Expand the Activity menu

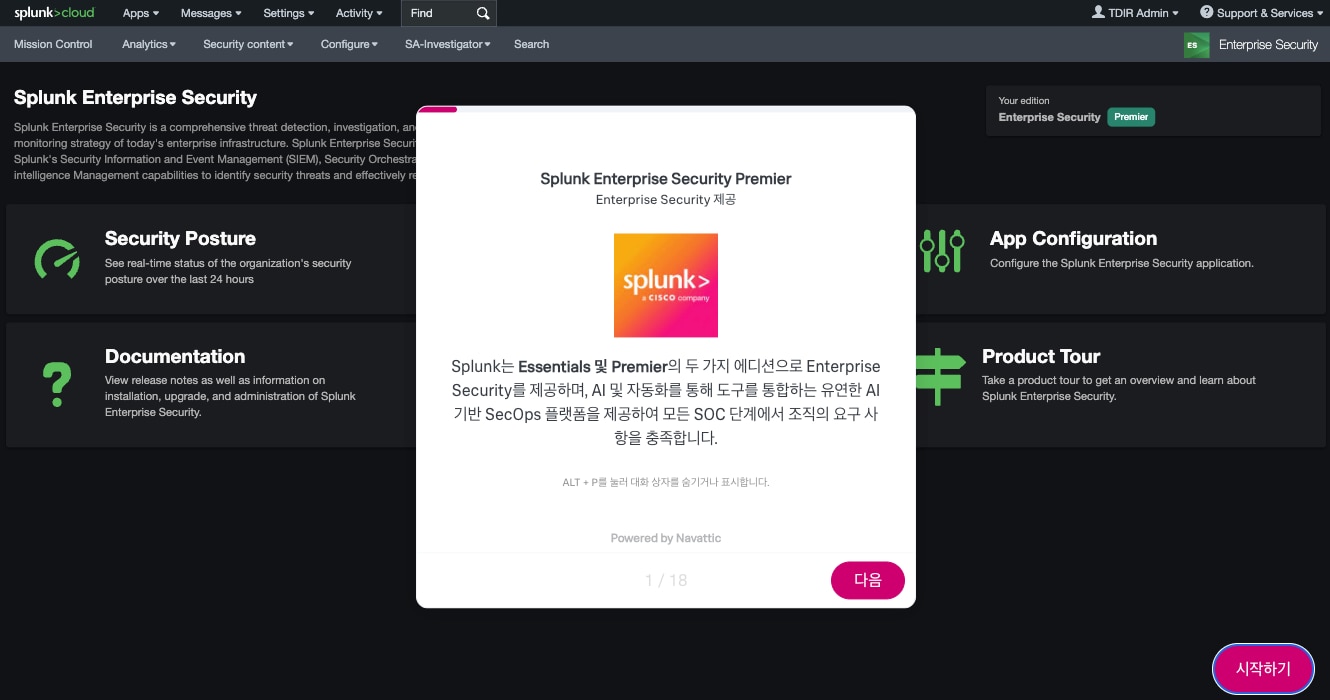[359, 13]
